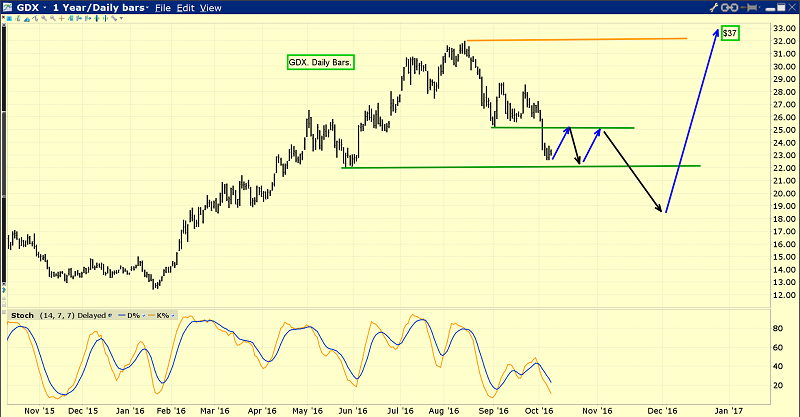Viewport: 800px width, 417px height.
Task: Click the line study toolbar icon
Action: [35, 19]
